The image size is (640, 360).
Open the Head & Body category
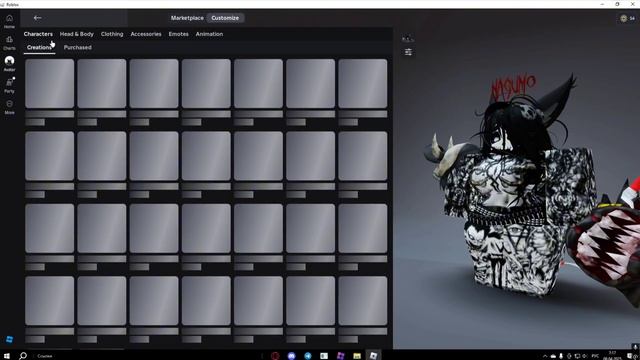coord(77,34)
